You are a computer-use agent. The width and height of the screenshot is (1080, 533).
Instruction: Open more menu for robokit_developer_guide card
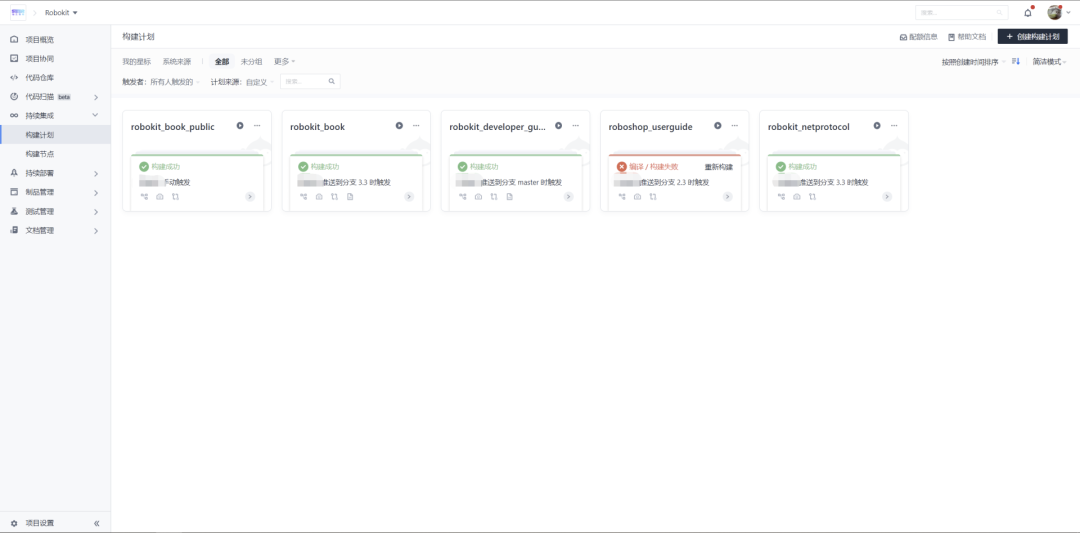coord(575,126)
